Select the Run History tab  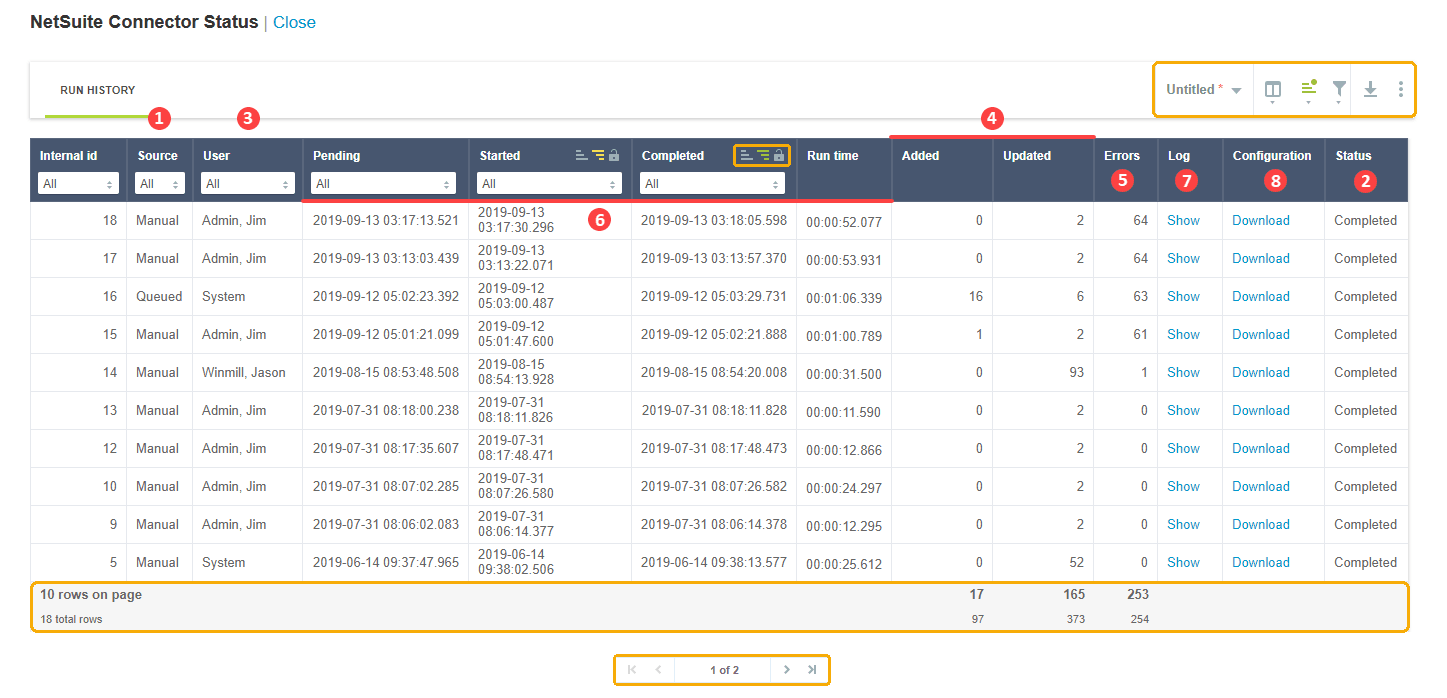[x=97, y=90]
